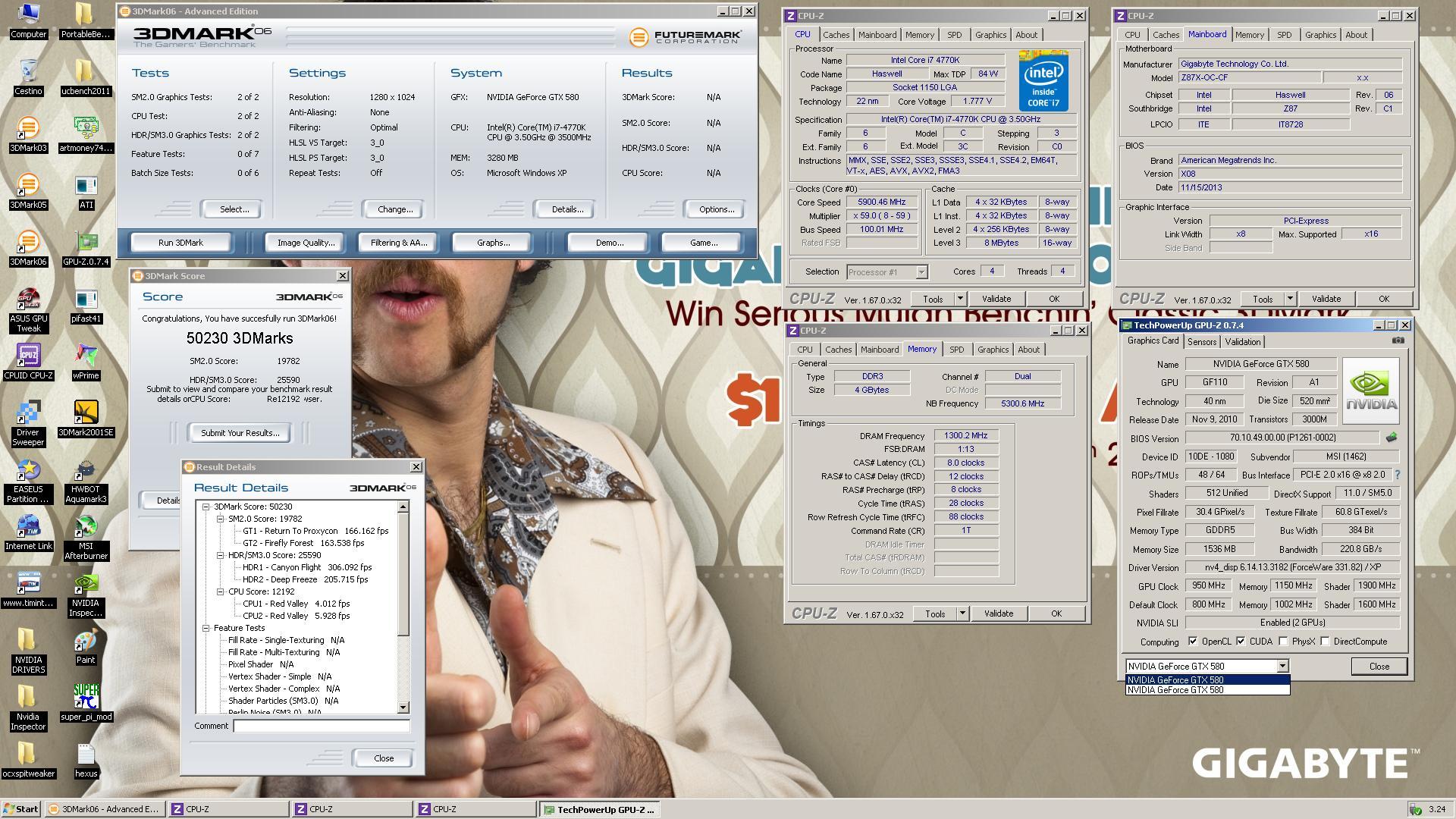Launch super_pi_mod desktop icon
Image resolution: width=1456 pixels, height=819 pixels.
tap(86, 703)
